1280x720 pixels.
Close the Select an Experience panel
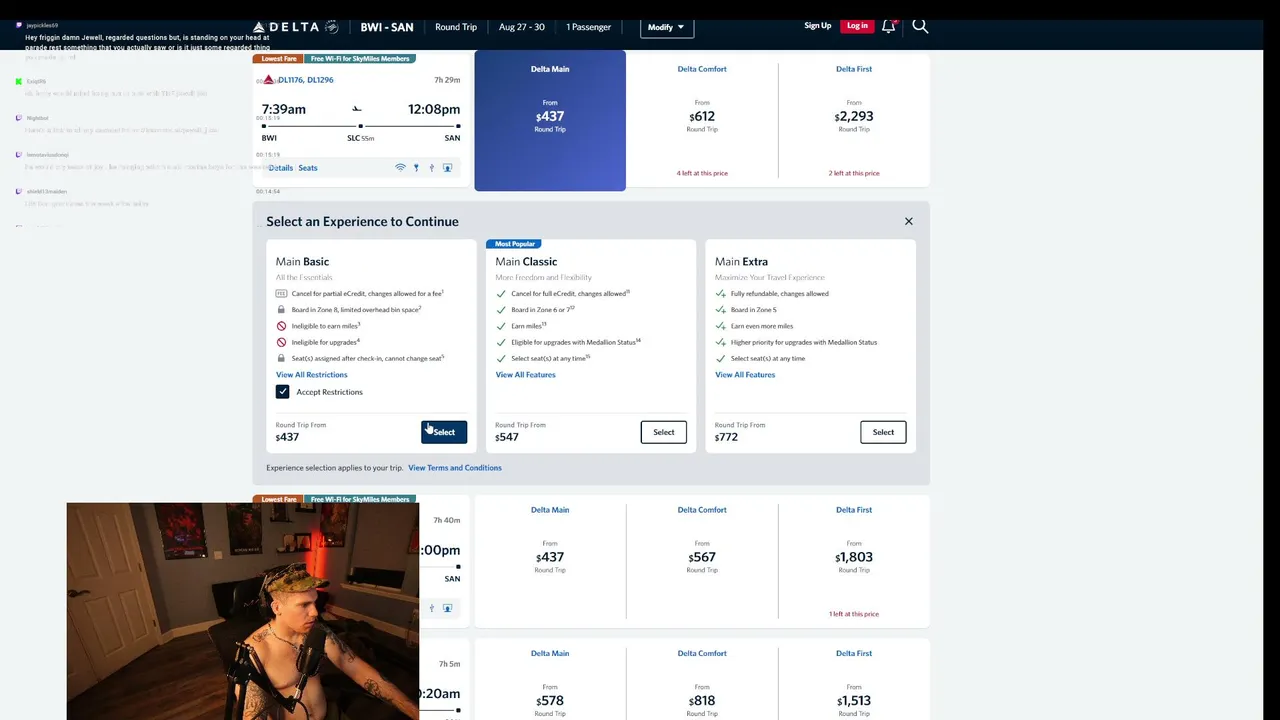tap(909, 221)
